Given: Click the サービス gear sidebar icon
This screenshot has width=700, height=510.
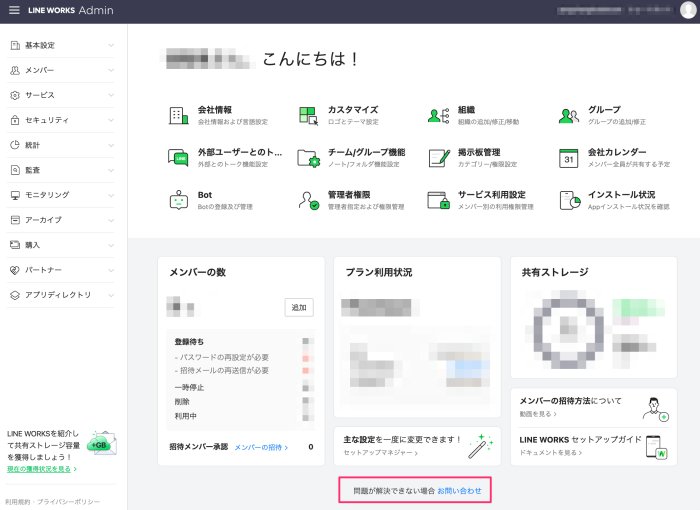Looking at the screenshot, I should [15, 95].
